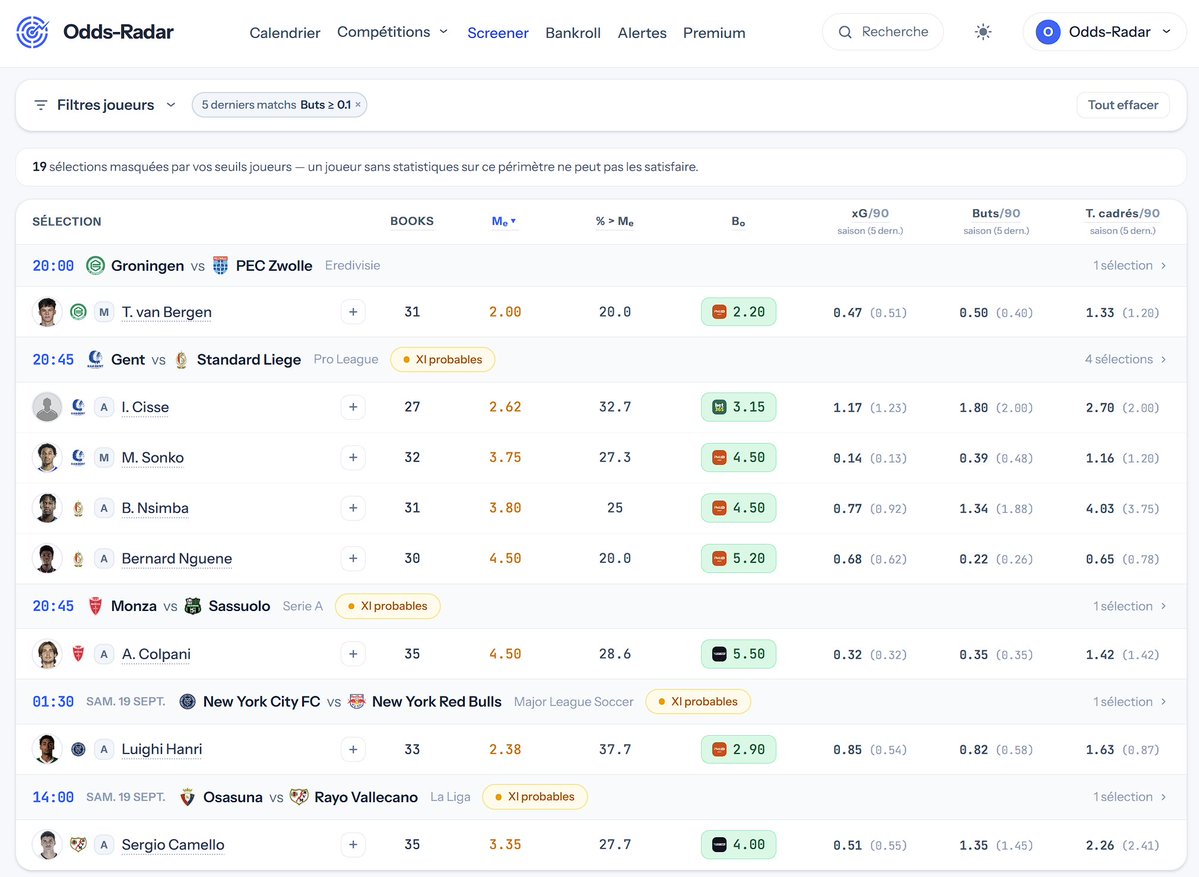Open the Sergio Camello player link
The image size is (1199, 877).
click(173, 844)
